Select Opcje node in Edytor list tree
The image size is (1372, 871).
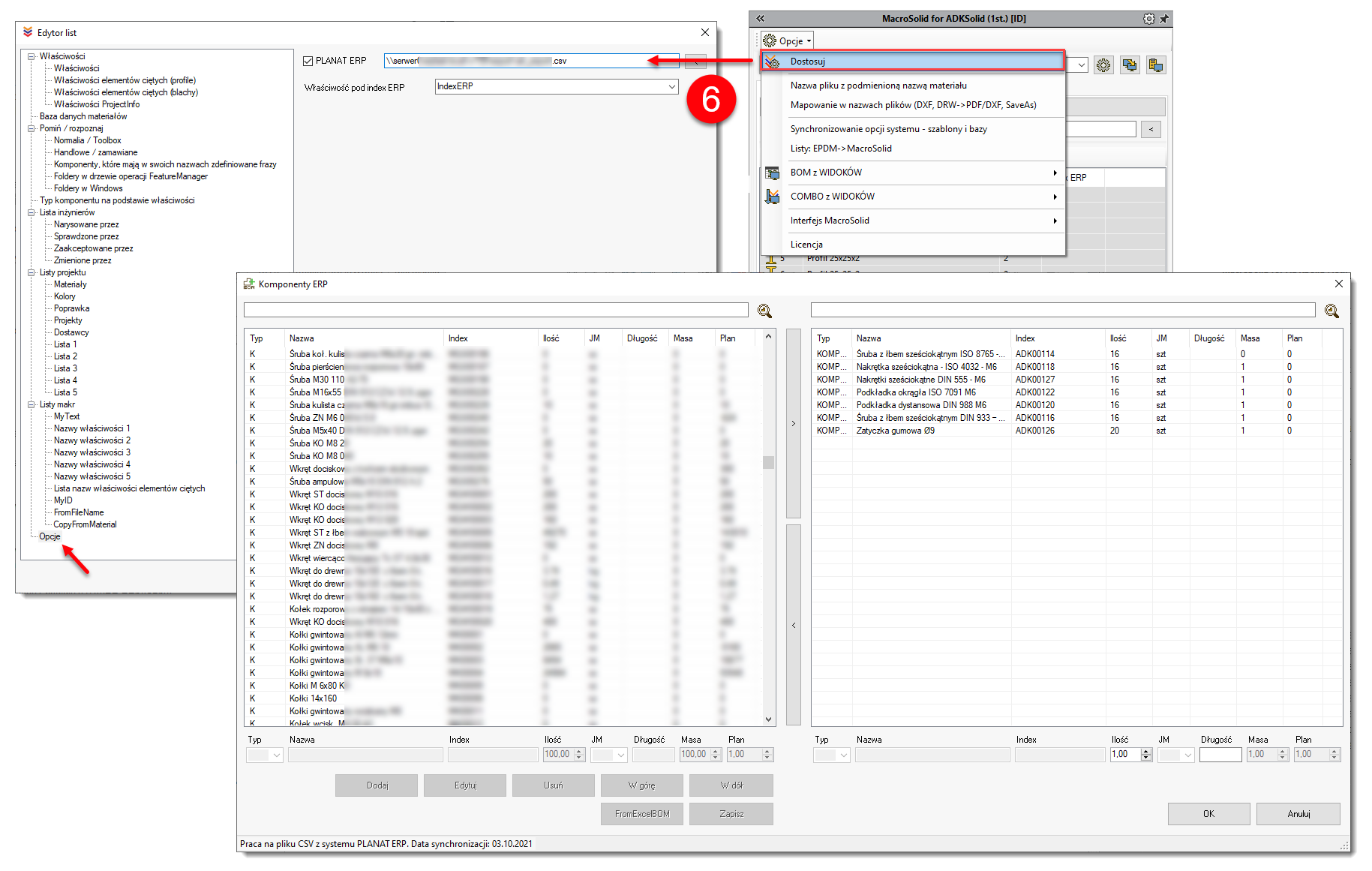(x=50, y=536)
